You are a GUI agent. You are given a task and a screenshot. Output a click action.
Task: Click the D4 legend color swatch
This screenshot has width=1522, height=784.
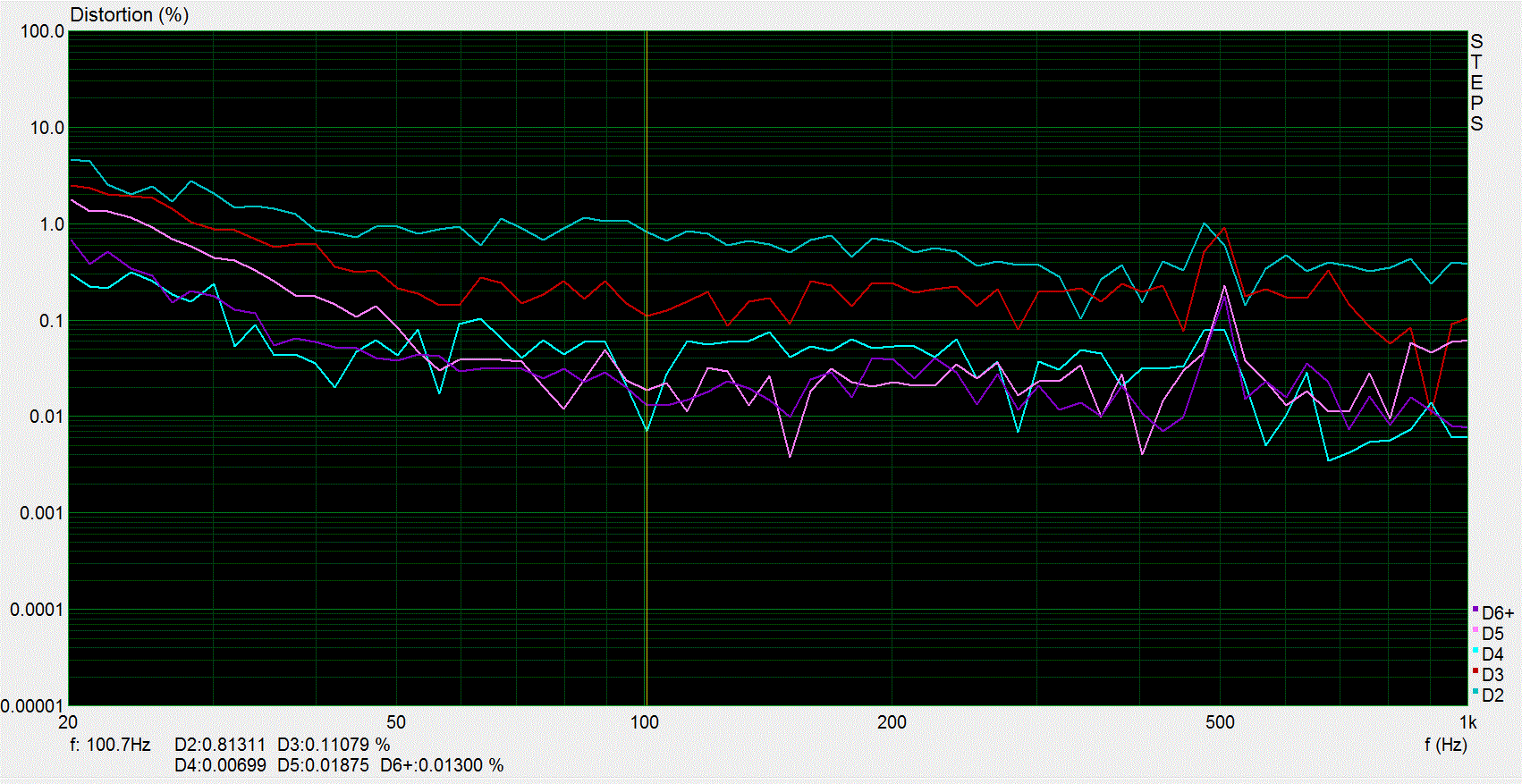coord(1475,651)
